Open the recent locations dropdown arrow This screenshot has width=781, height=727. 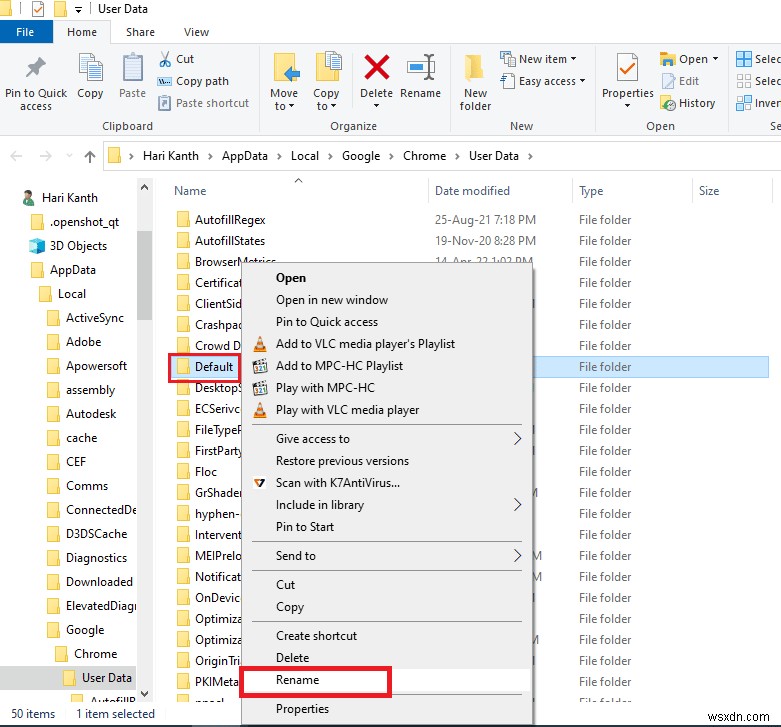pos(69,156)
